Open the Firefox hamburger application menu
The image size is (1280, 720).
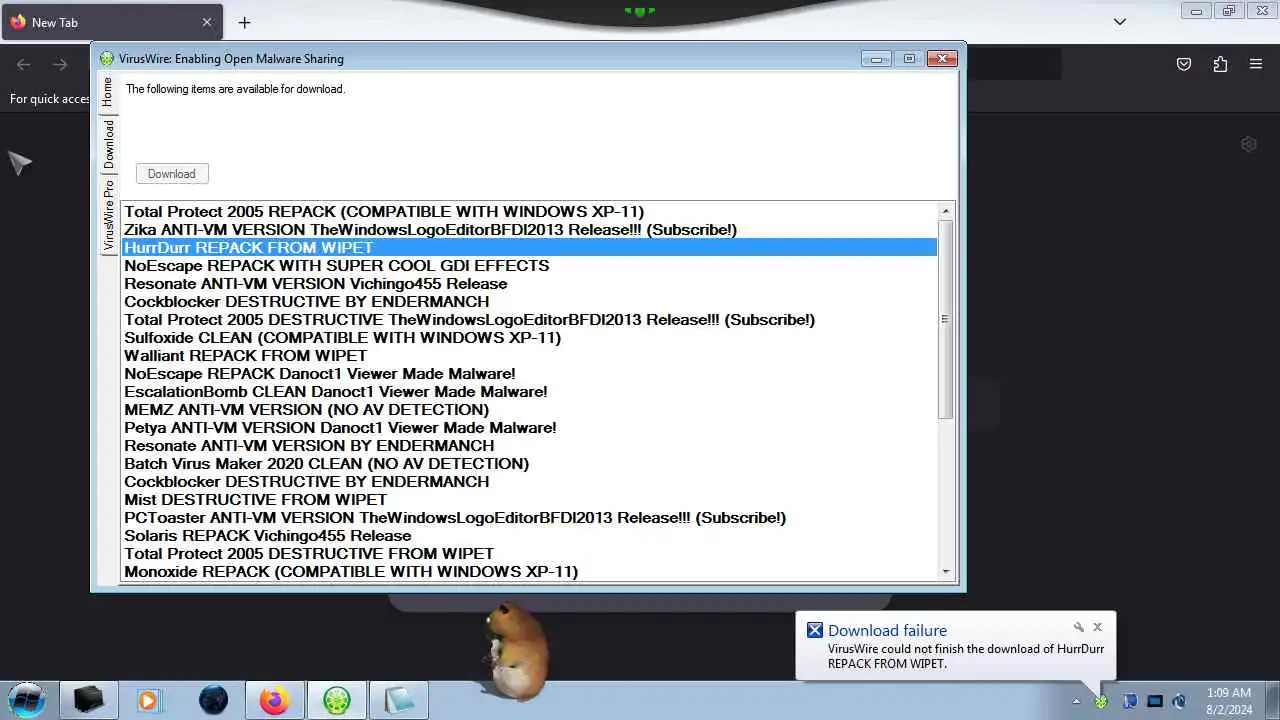pos(1256,64)
